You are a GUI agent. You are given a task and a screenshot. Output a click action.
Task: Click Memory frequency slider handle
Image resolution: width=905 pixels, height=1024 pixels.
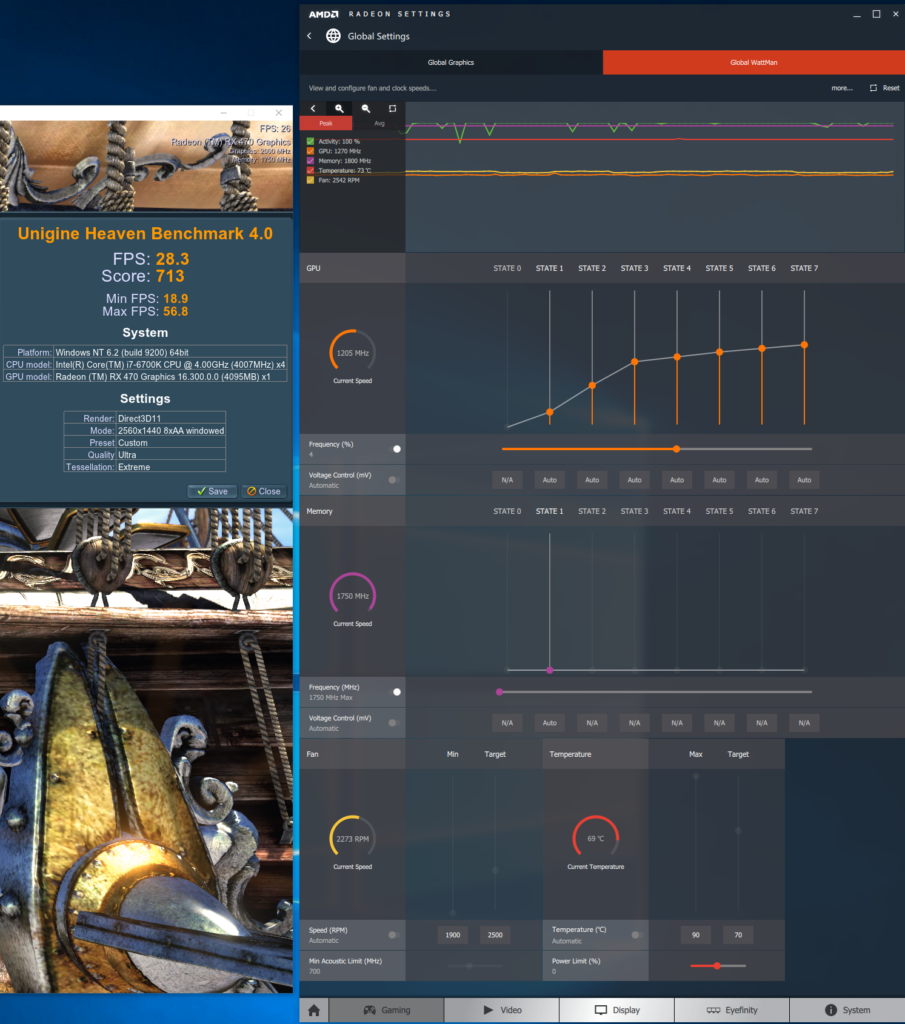[500, 692]
